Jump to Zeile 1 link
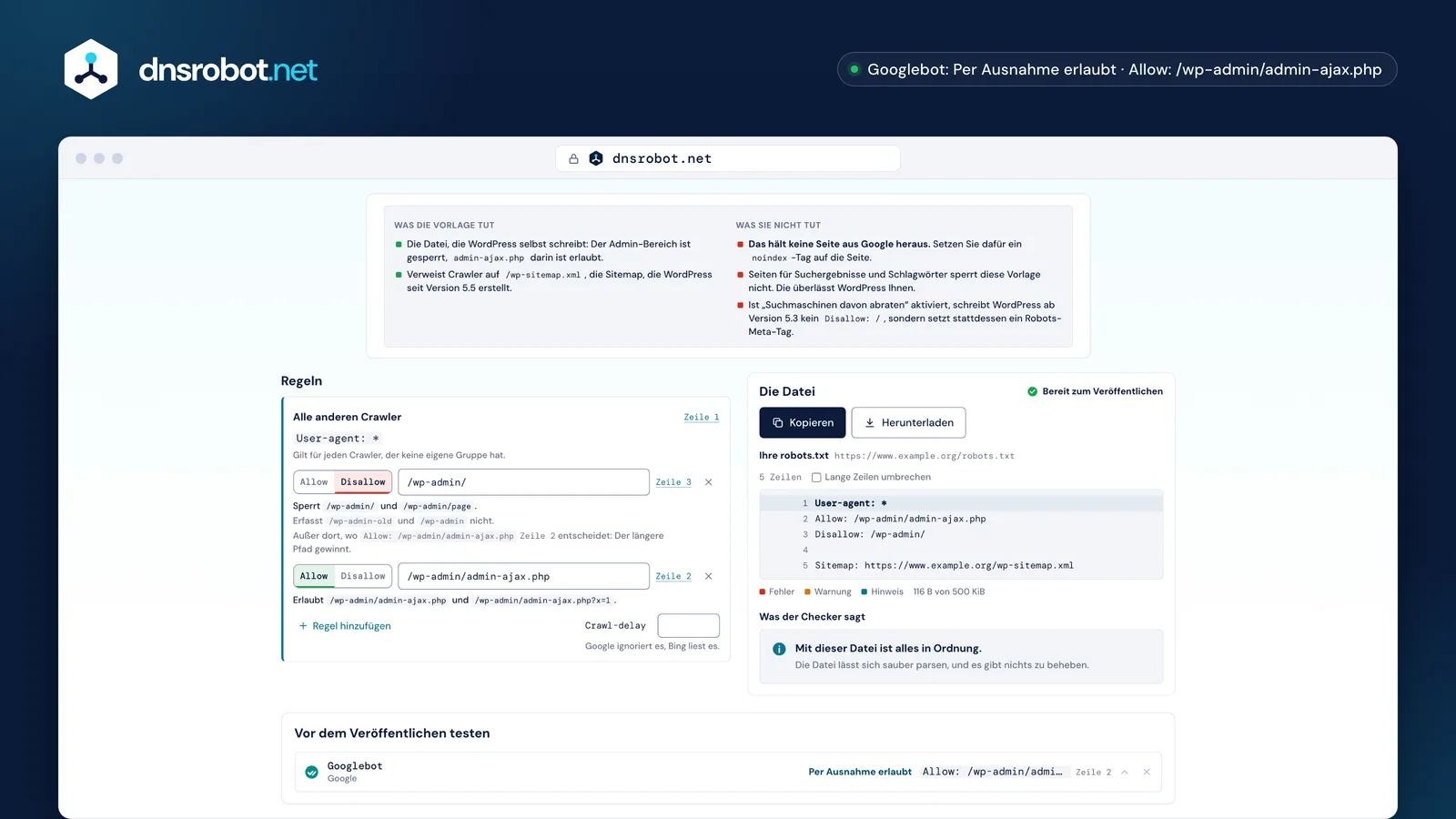 point(702,417)
